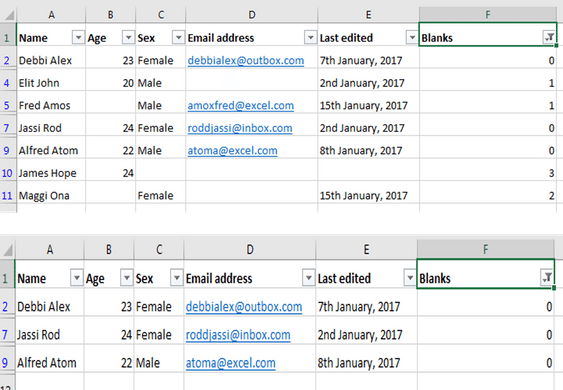The width and height of the screenshot is (563, 390).
Task: Select column E header in top table
Action: click(368, 15)
